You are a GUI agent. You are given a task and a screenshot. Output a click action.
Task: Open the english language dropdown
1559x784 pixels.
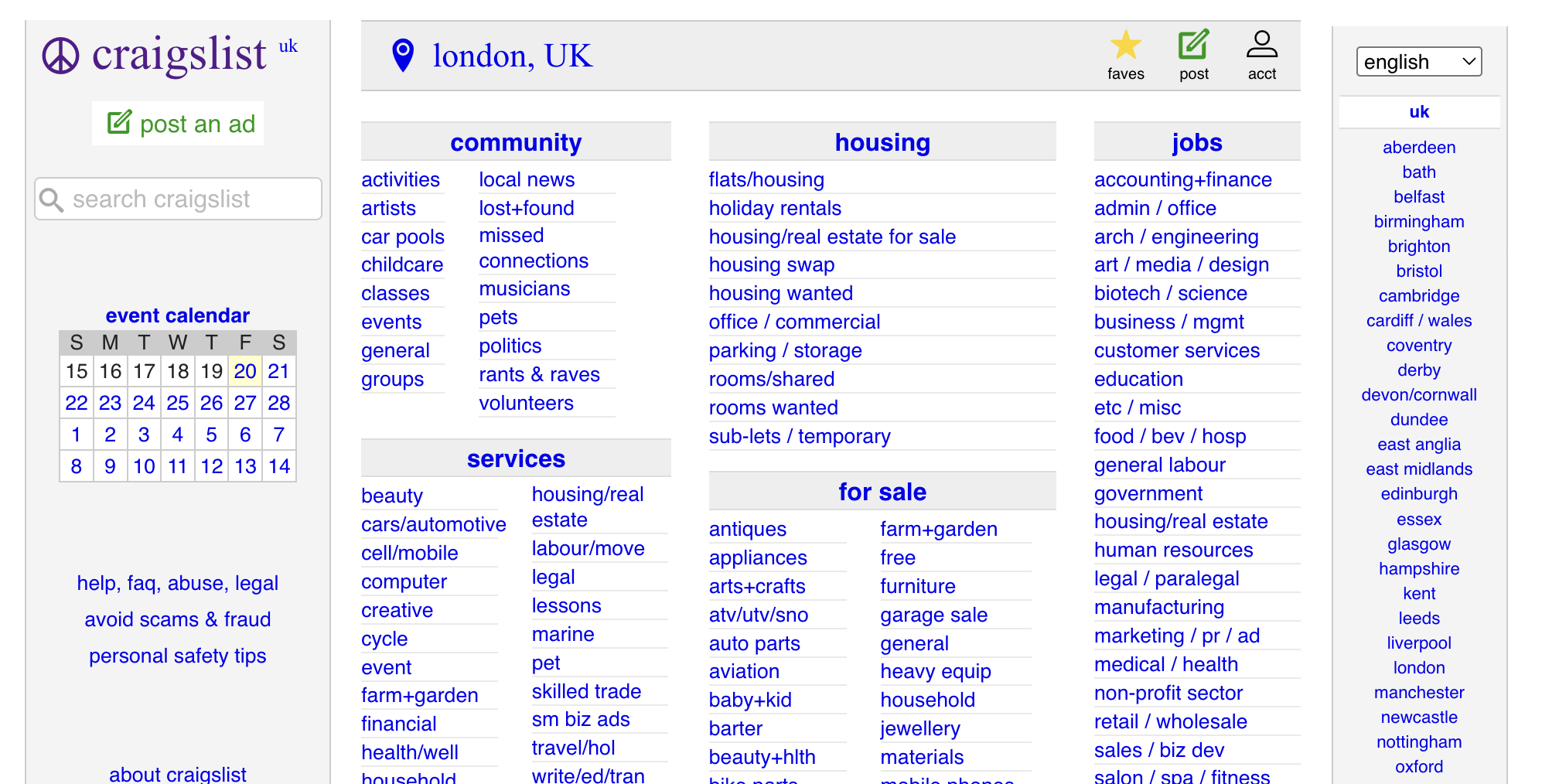point(1418,62)
